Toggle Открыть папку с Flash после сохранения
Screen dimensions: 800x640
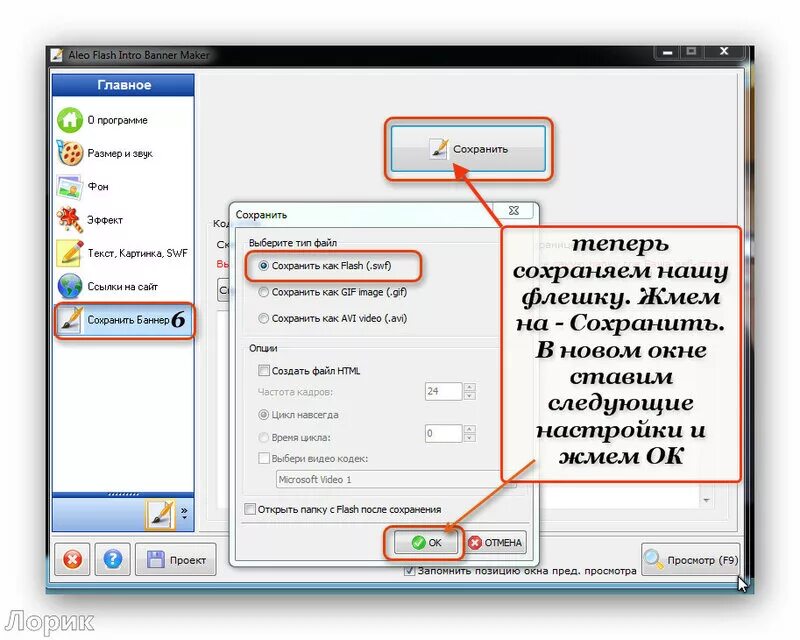(250, 509)
